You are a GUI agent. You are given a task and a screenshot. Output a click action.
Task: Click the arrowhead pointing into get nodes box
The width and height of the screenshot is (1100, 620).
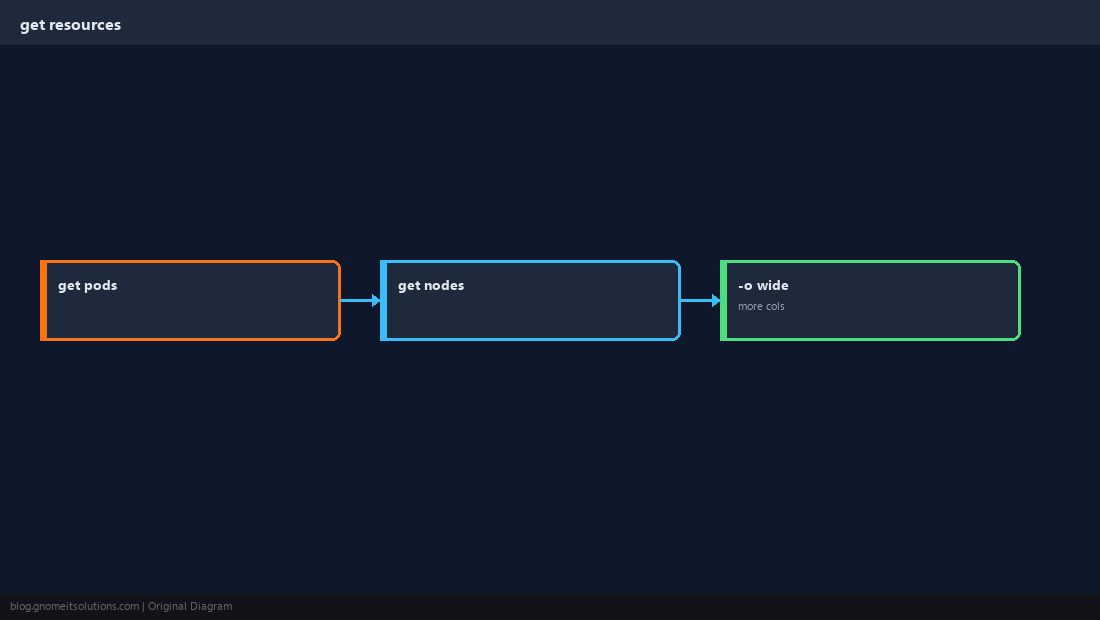[x=376, y=300]
